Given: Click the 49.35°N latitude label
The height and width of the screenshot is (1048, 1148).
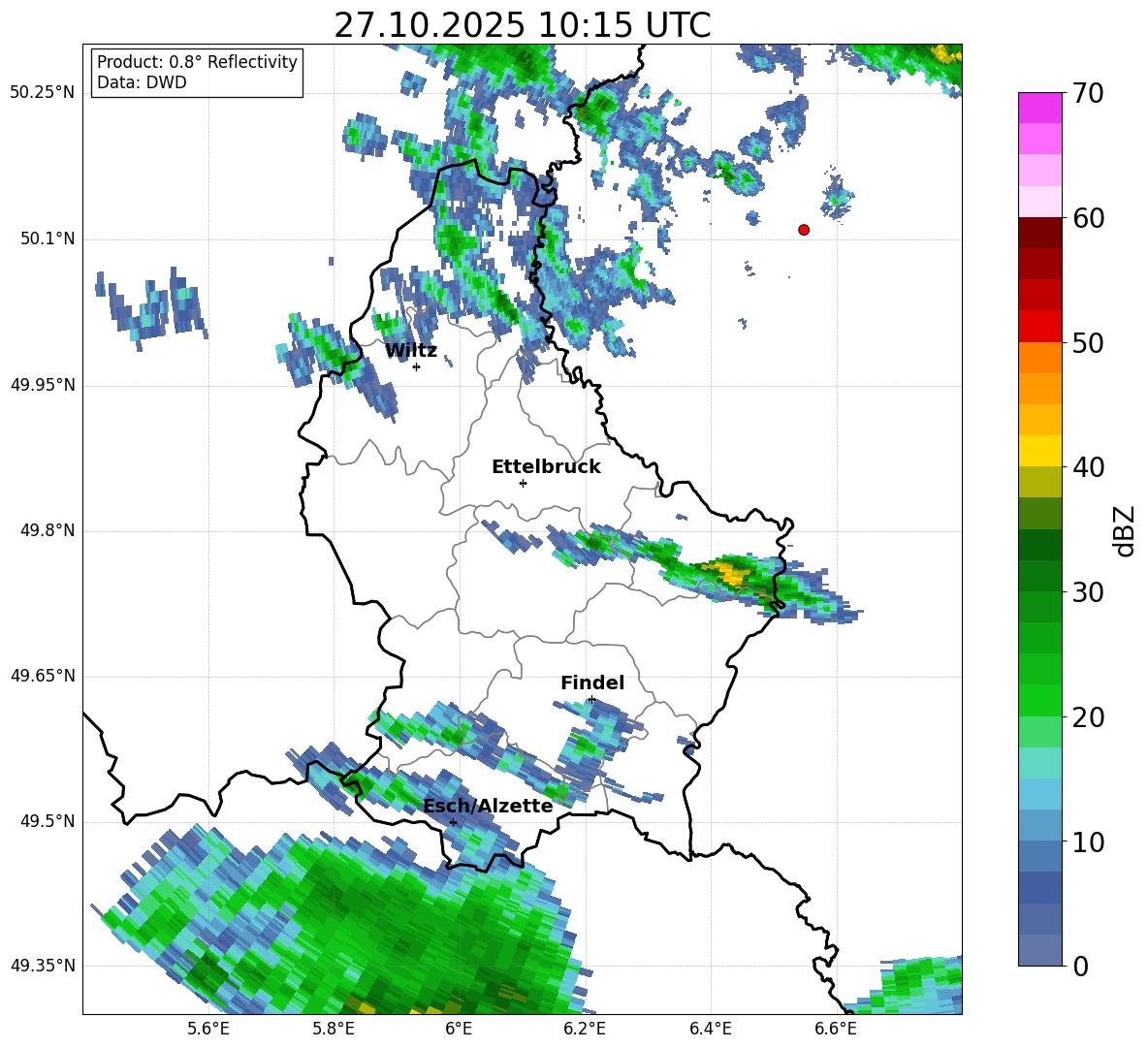Looking at the screenshot, I should point(43,966).
